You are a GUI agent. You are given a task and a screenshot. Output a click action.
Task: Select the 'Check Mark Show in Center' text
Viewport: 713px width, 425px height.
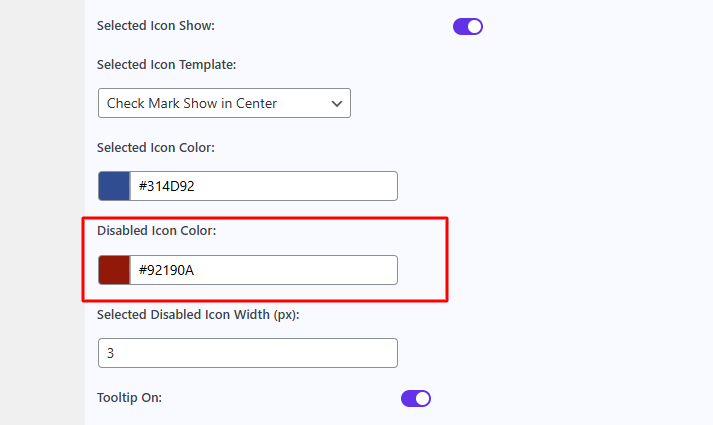(x=192, y=103)
